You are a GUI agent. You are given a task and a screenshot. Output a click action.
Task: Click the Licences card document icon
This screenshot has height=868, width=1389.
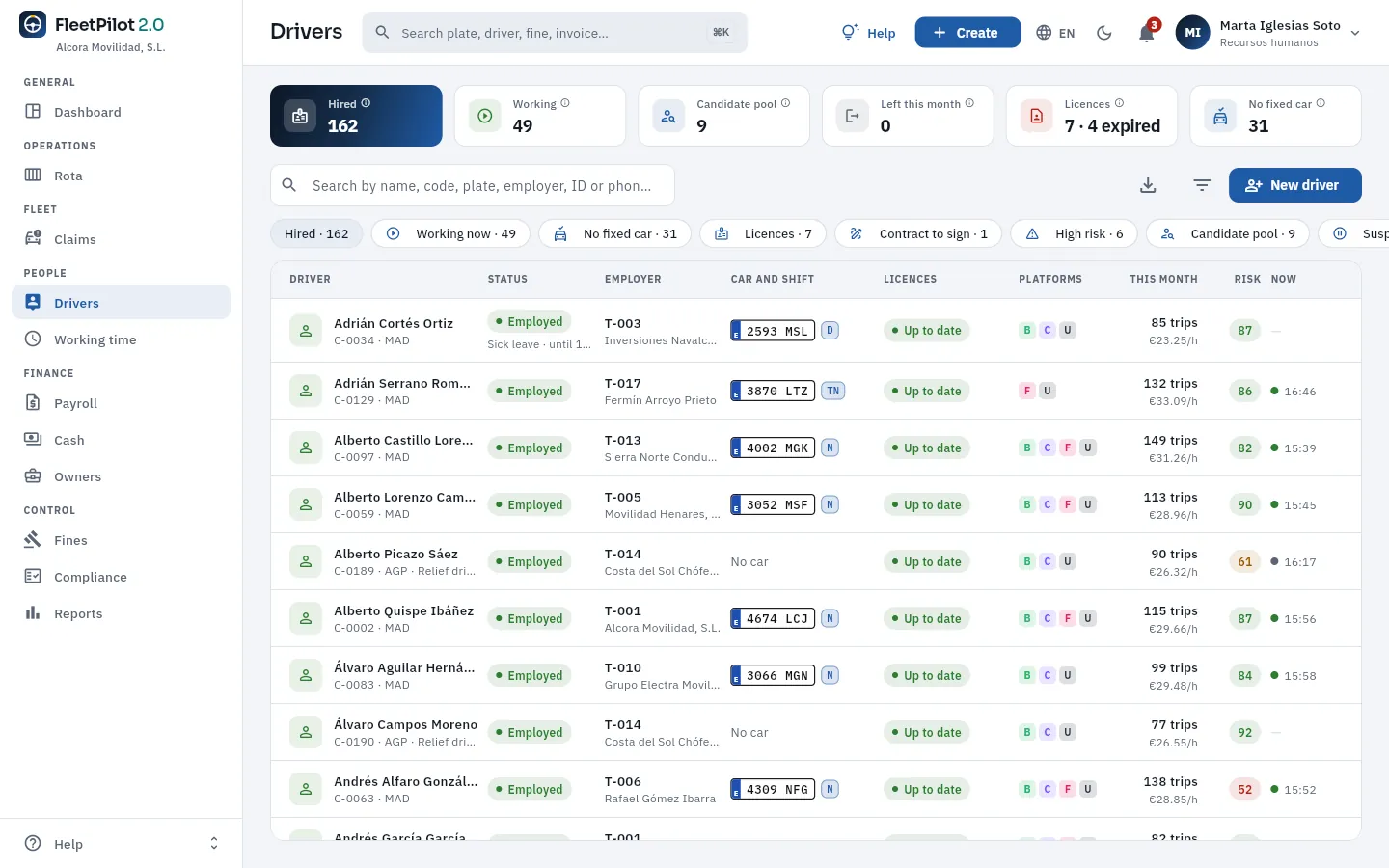1036,116
